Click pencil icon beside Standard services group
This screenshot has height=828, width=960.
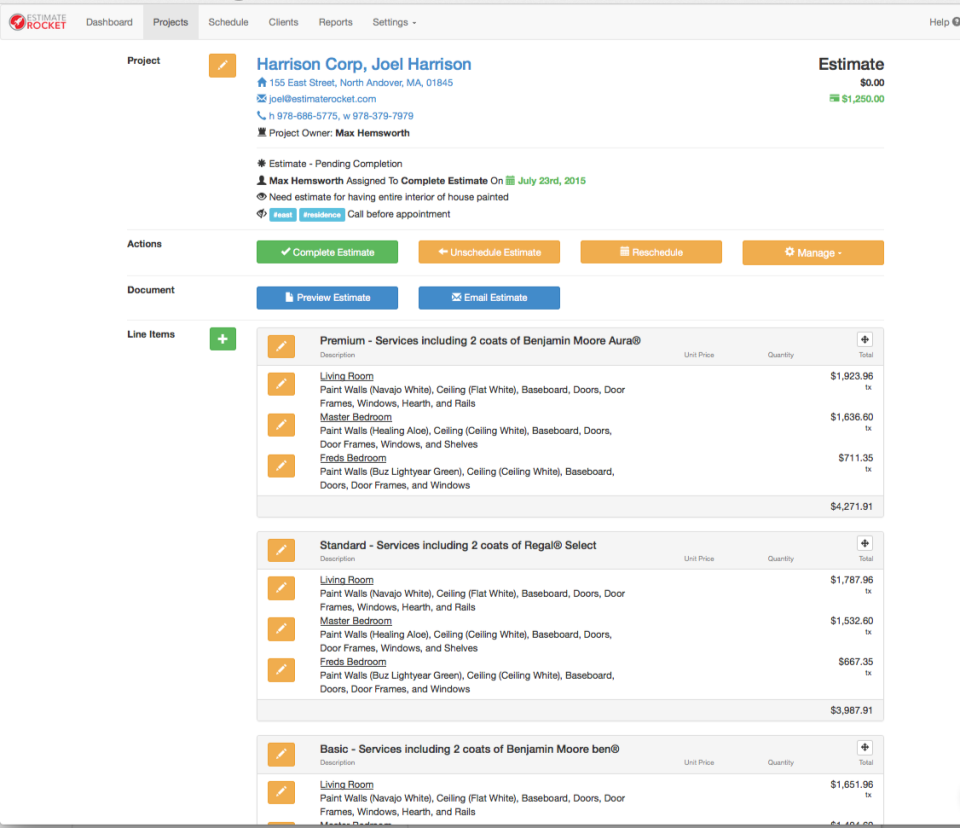tap(281, 550)
